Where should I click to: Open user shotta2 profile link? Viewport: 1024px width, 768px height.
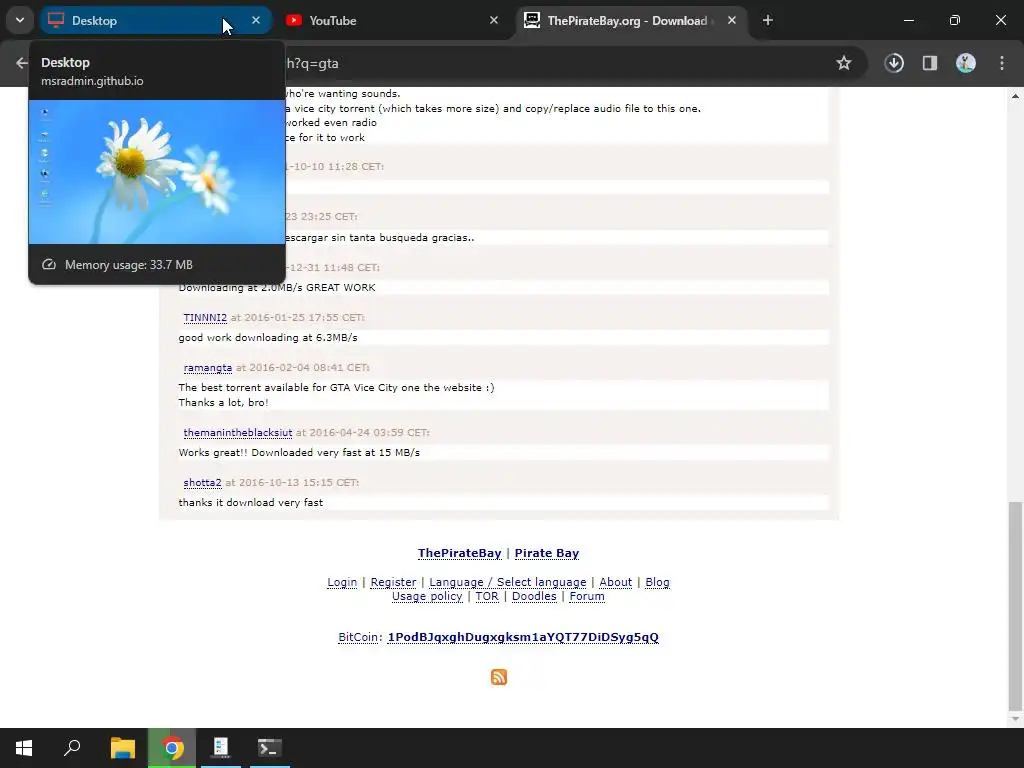click(x=202, y=483)
